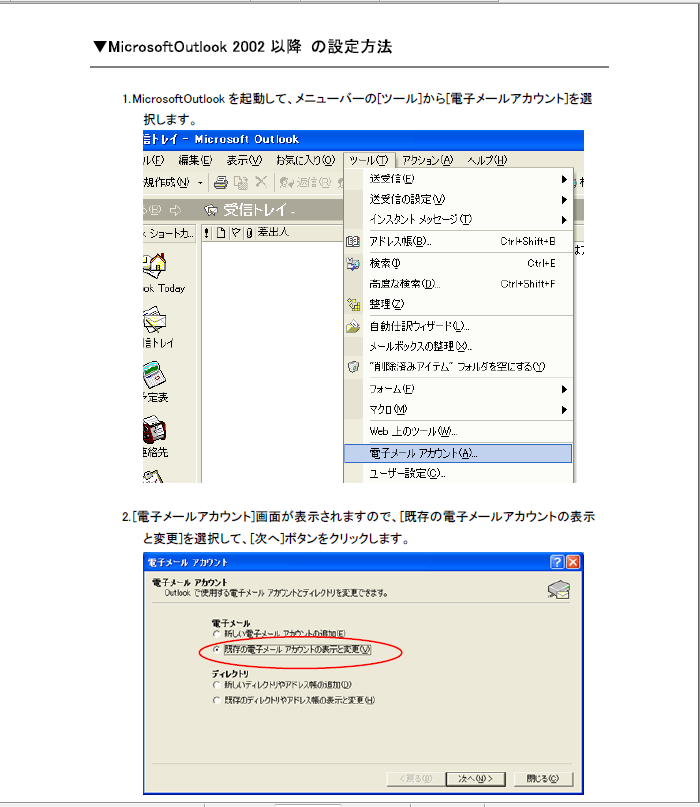This screenshot has width=700, height=807.
Task: Click the disabled < 戻る(B) button
Action: (x=416, y=779)
